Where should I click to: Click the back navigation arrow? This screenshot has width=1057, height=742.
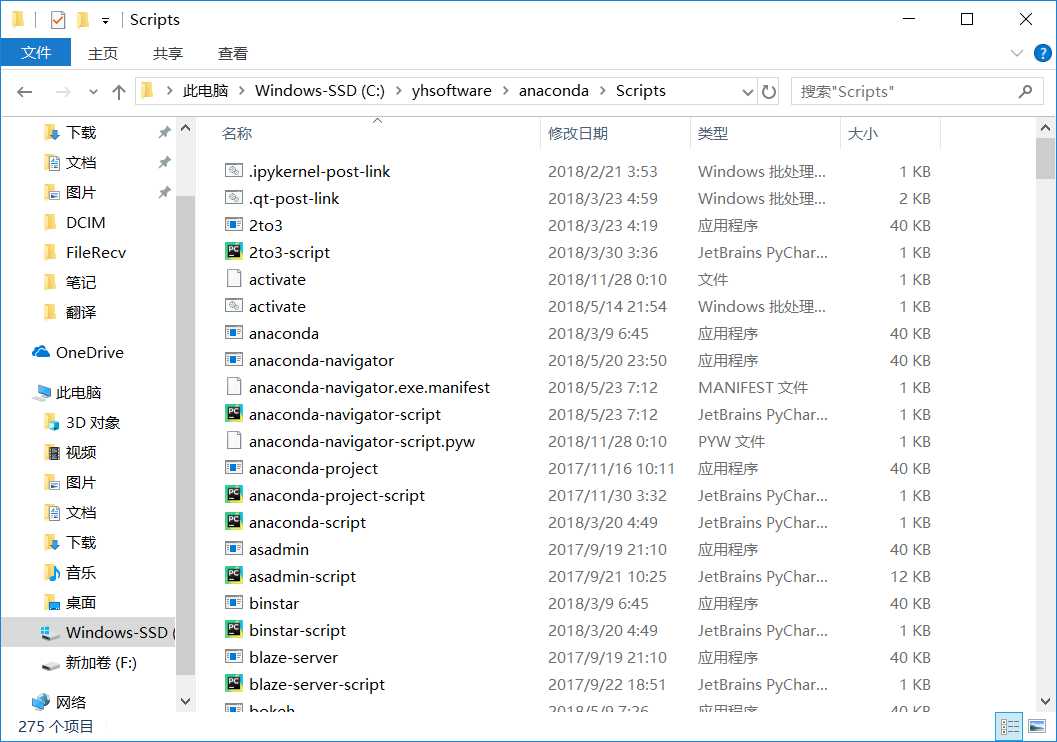click(x=24, y=91)
